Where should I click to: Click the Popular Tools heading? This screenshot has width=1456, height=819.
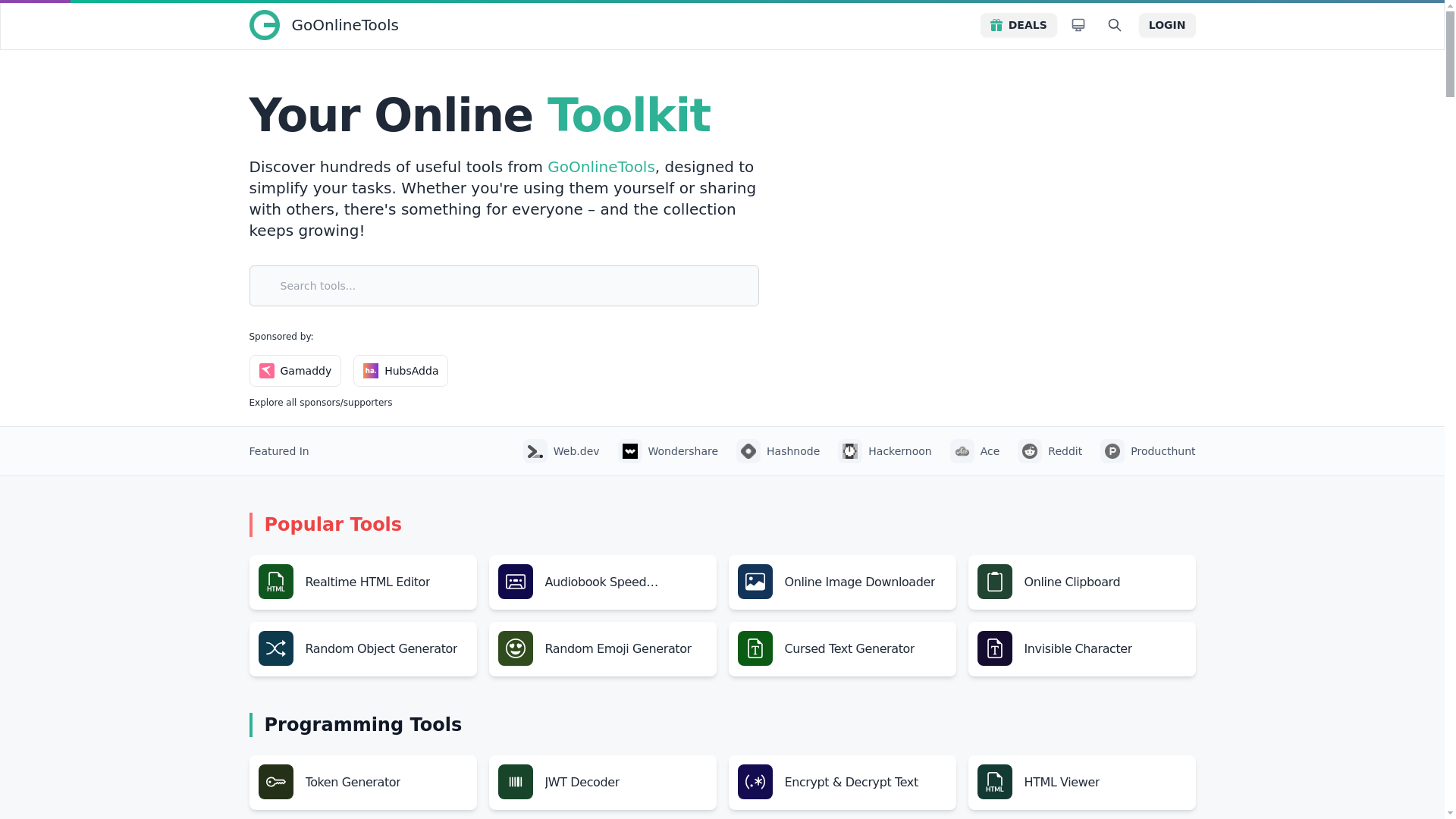coord(333,525)
